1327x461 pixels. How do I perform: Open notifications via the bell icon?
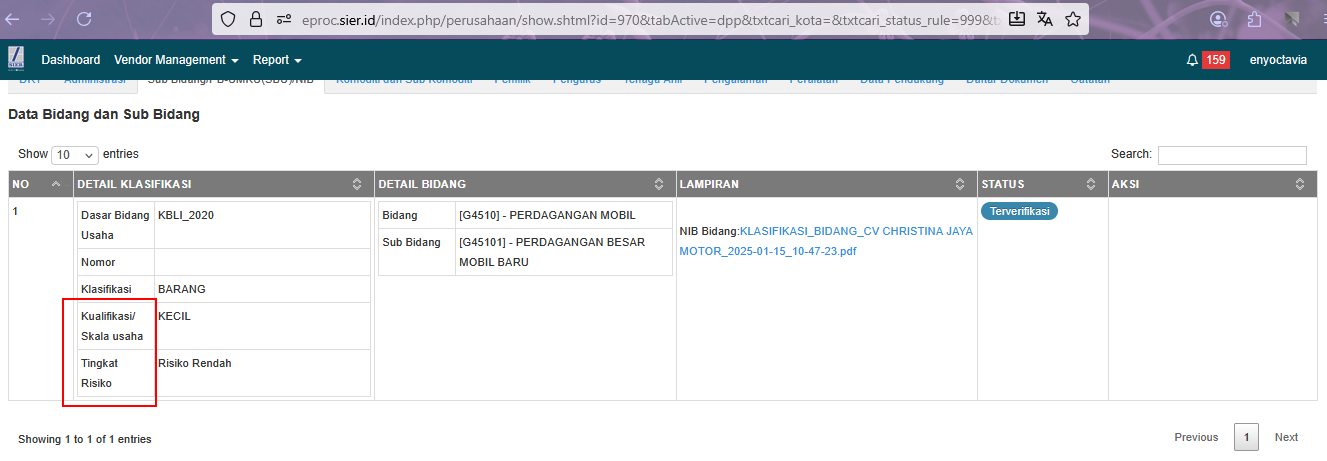[x=1192, y=60]
